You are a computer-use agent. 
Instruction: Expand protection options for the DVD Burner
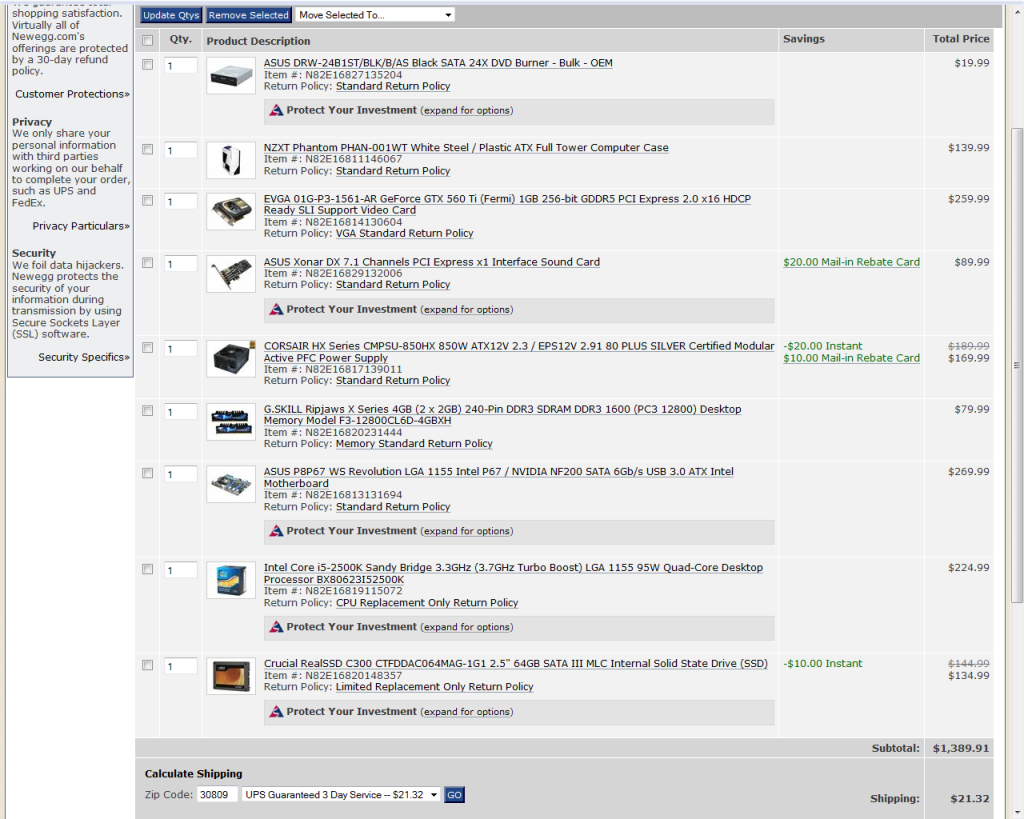[467, 110]
